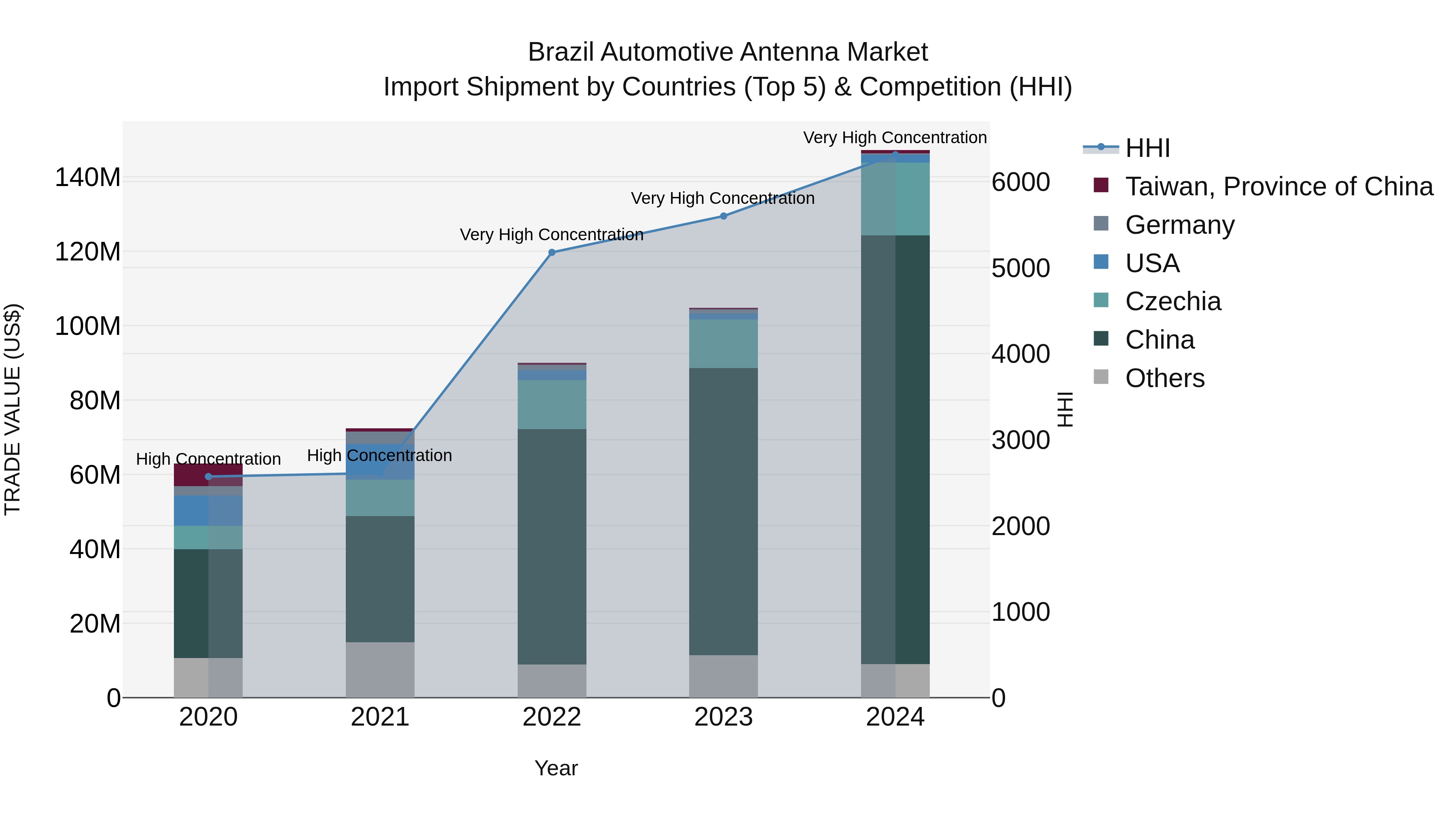The image size is (1456, 819).
Task: Click the Year axis title
Action: click(556, 768)
